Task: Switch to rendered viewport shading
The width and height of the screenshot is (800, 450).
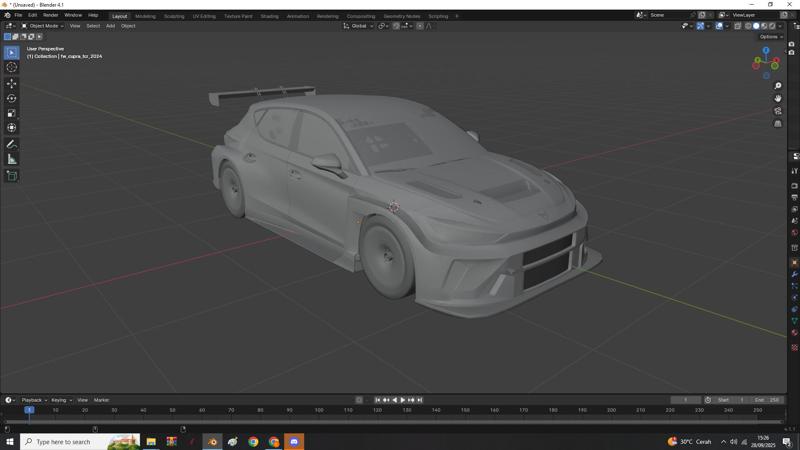Action: point(772,26)
